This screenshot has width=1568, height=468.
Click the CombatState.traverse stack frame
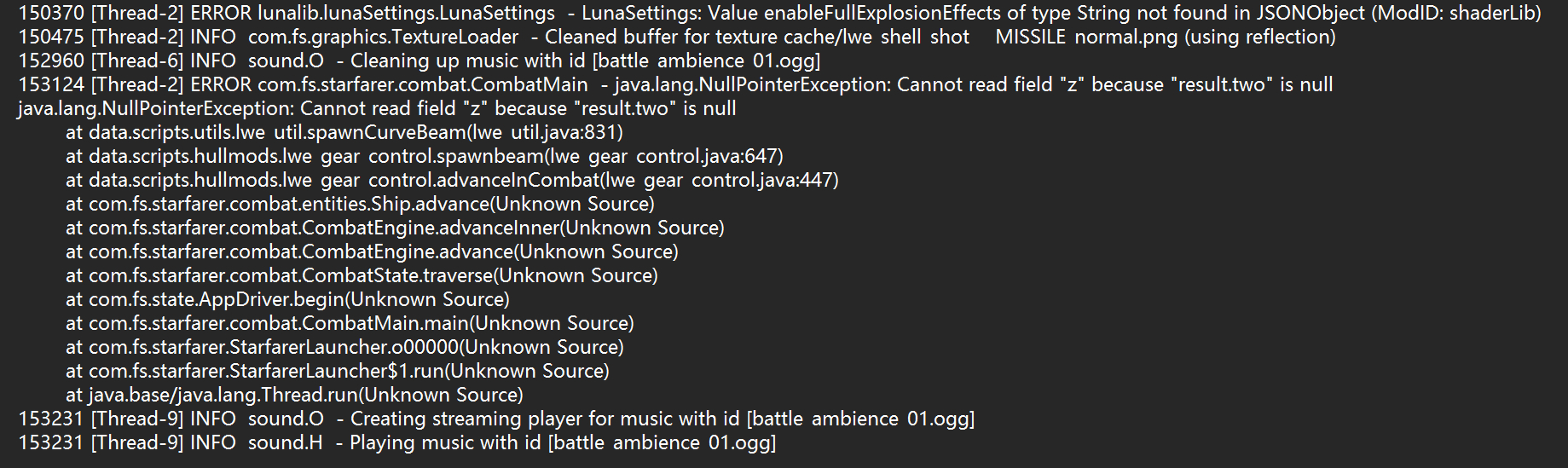coord(362,276)
